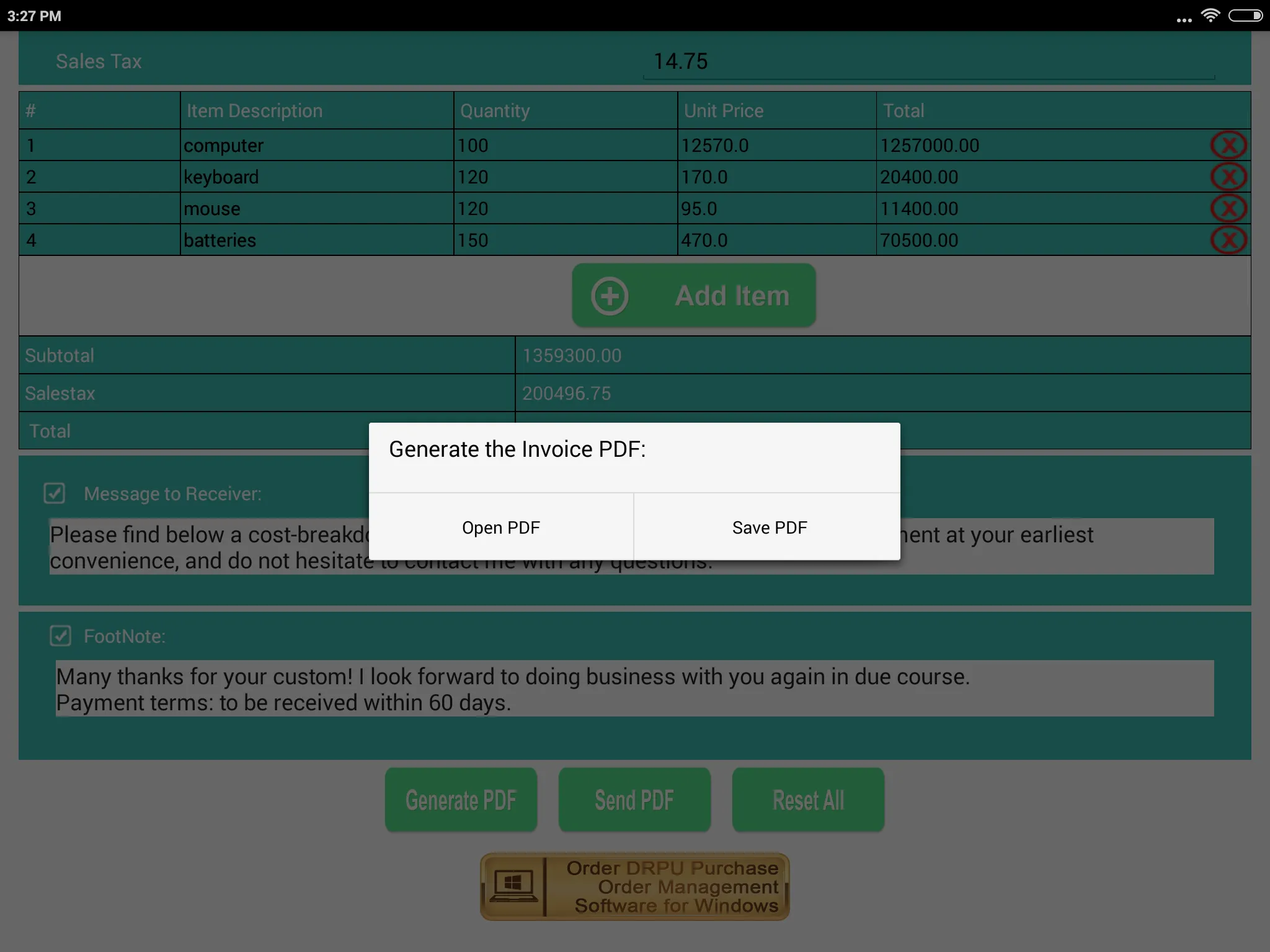Click the delete icon for computer row
1270x952 pixels.
pyautogui.click(x=1229, y=145)
